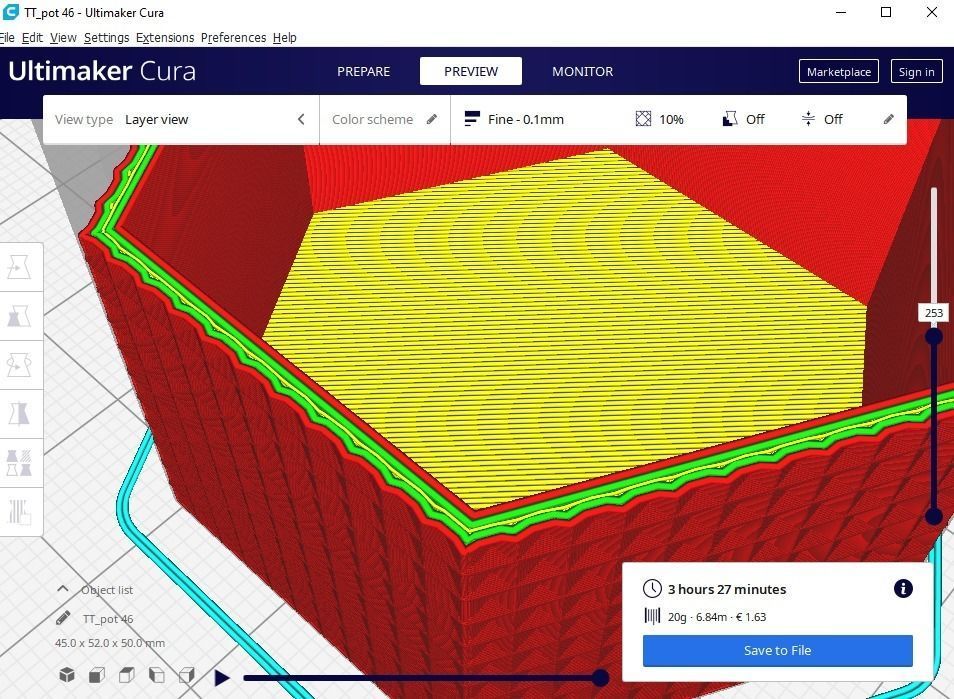Select the Move tool in left toolbar
954x699 pixels.
click(19, 267)
